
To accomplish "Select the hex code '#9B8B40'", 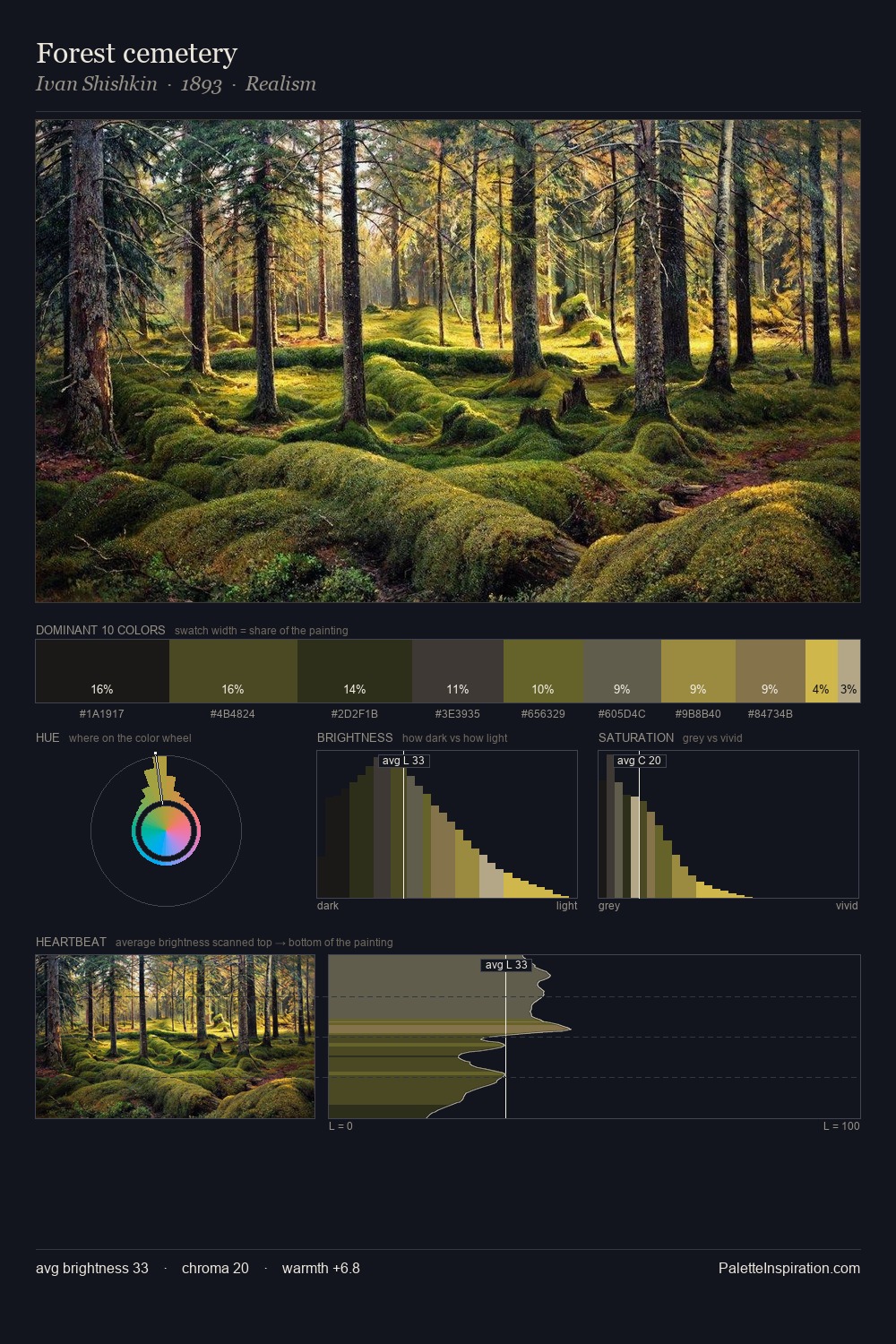I will point(698,714).
